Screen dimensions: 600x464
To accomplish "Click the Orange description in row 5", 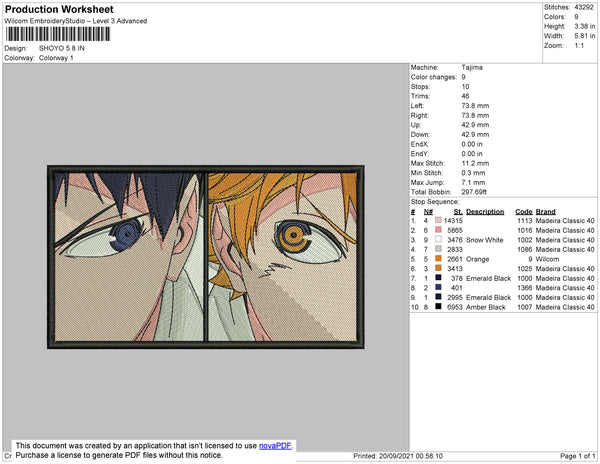I will (478, 259).
